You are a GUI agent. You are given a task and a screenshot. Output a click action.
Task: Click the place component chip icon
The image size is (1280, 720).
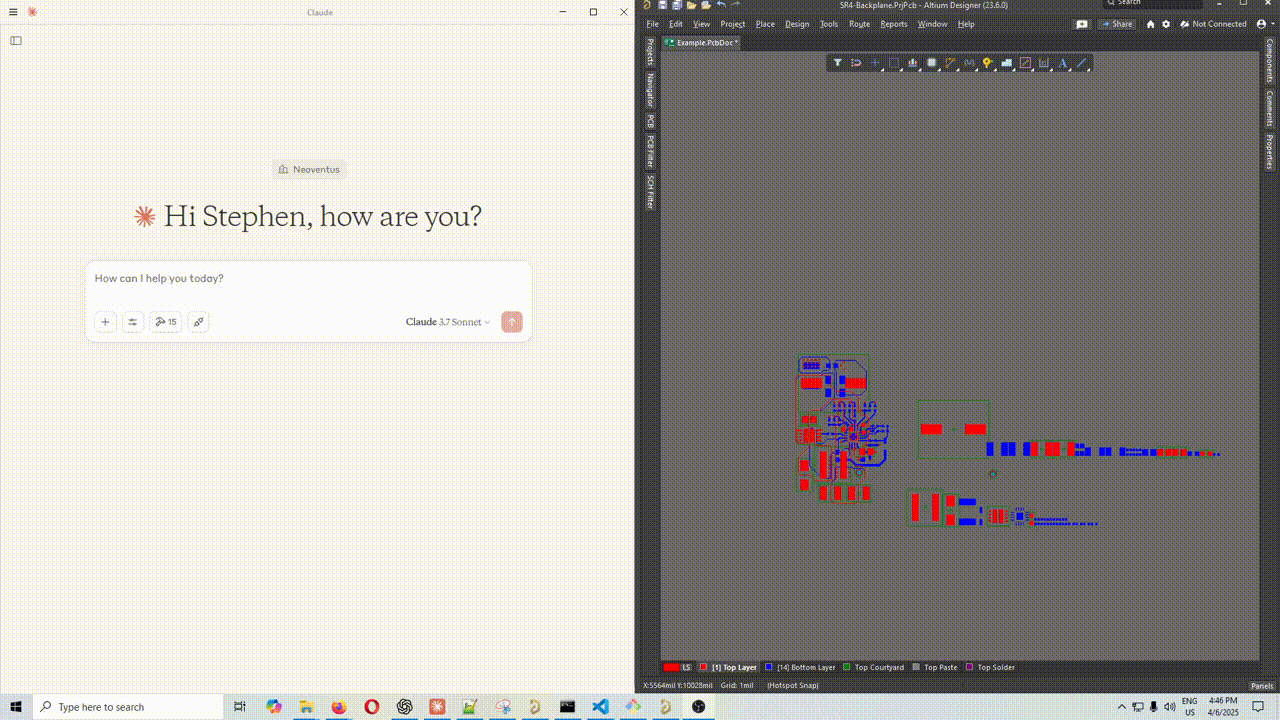(x=932, y=63)
